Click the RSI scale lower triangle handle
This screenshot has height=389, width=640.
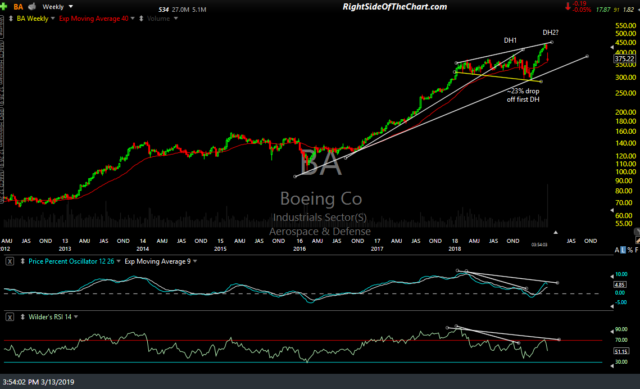(612, 366)
